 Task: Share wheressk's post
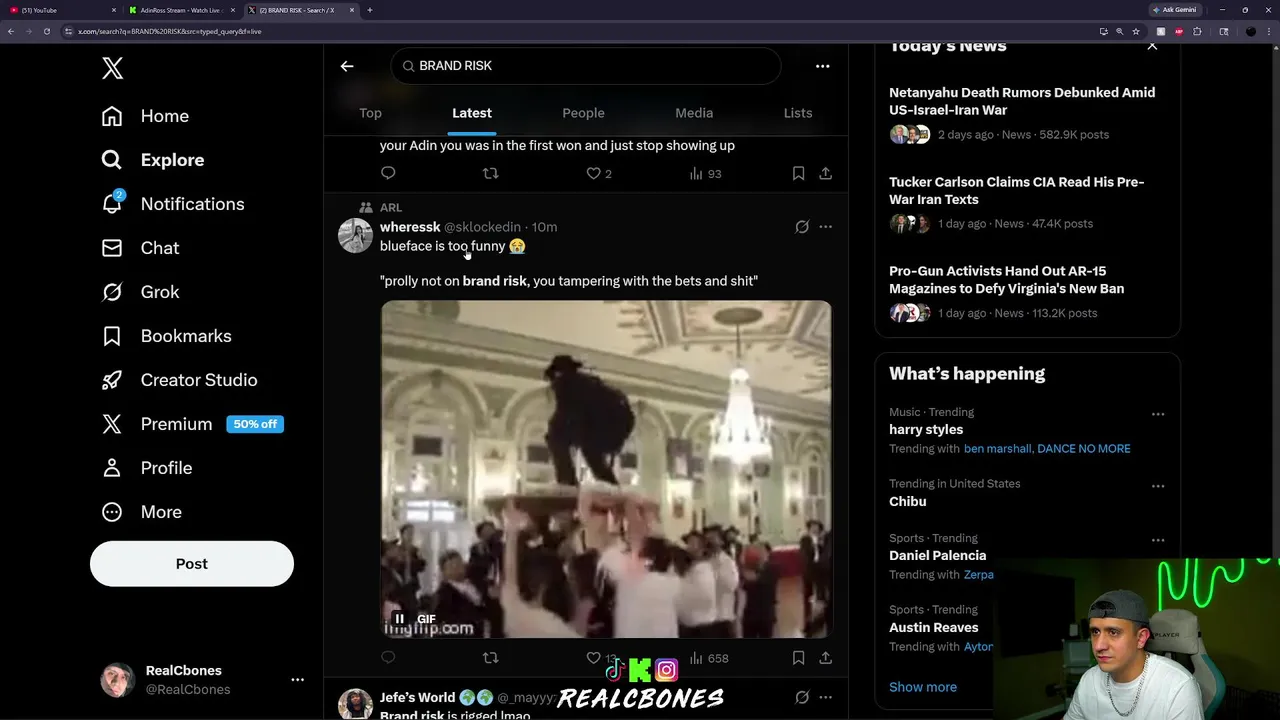(825, 658)
